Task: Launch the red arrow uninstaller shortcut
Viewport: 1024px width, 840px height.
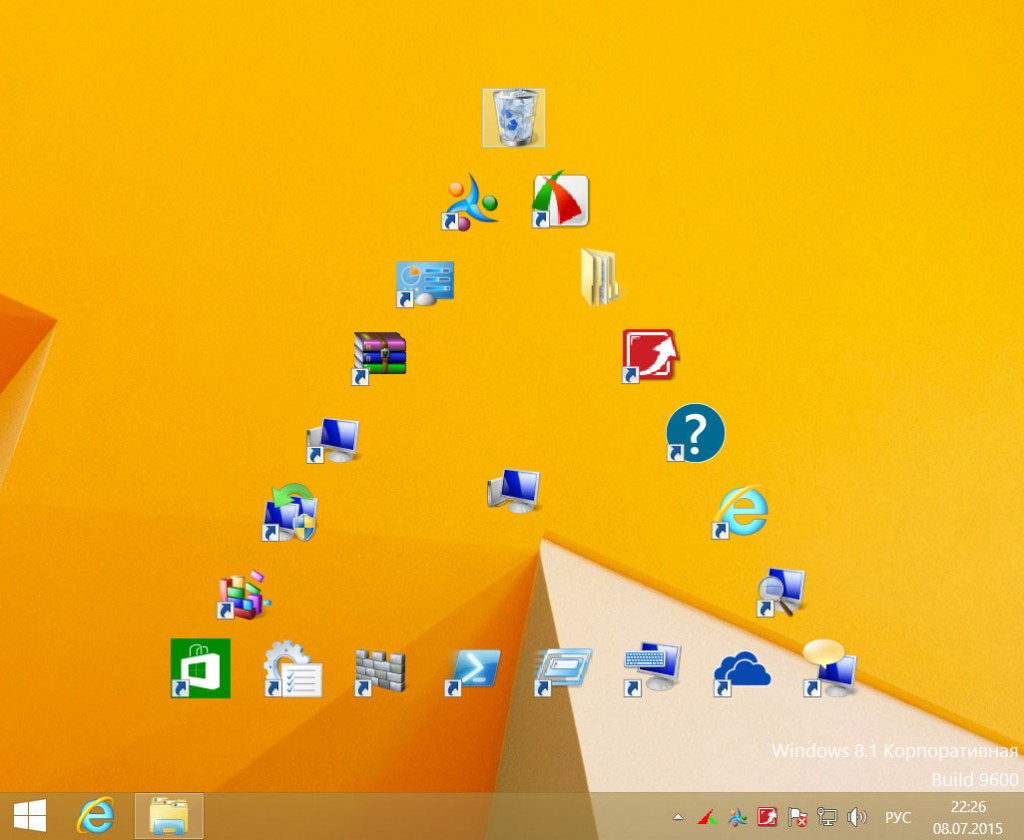Action: tap(648, 355)
